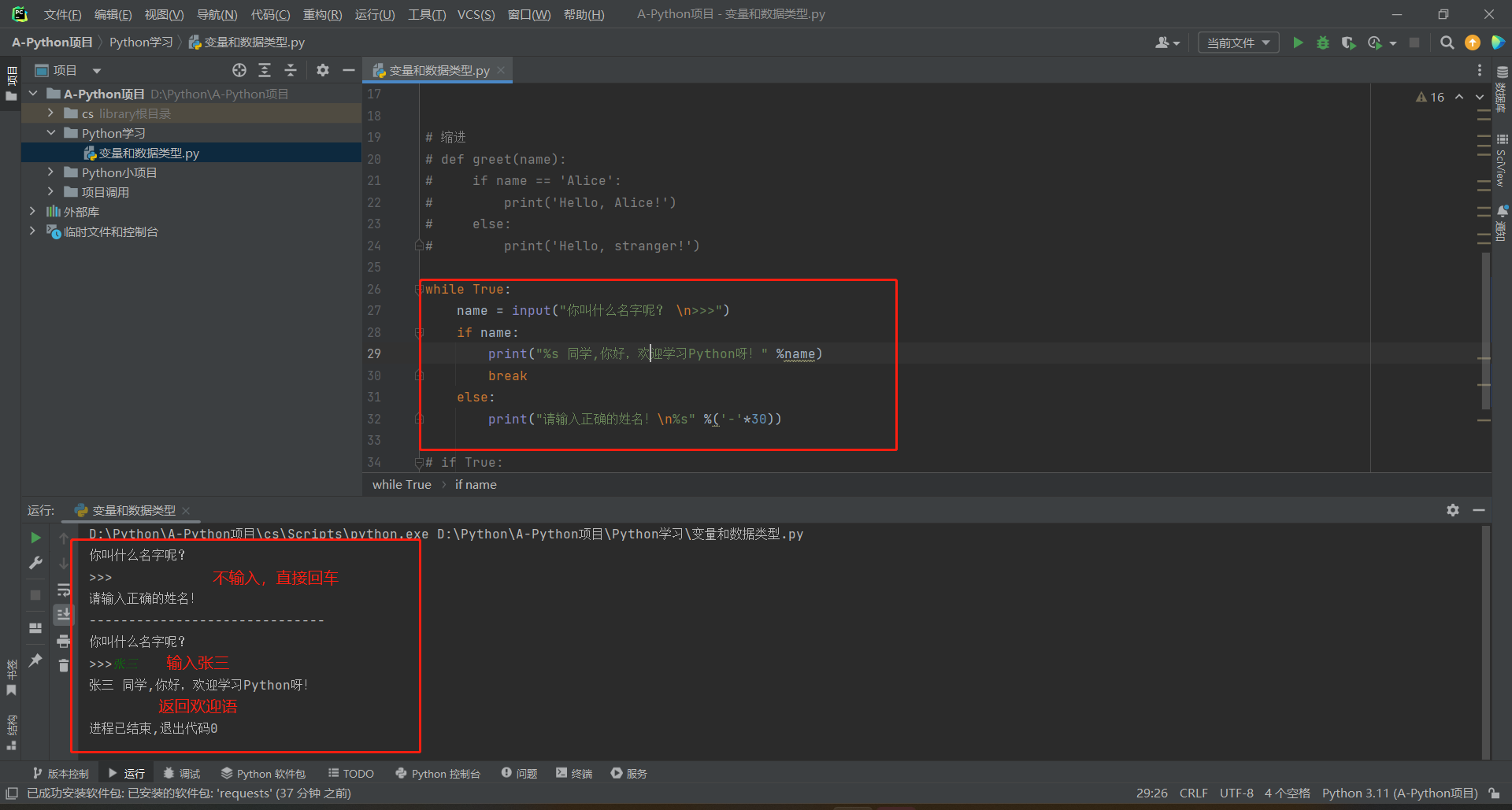Collapse all items in the project tree
The height and width of the screenshot is (810, 1512).
click(291, 71)
